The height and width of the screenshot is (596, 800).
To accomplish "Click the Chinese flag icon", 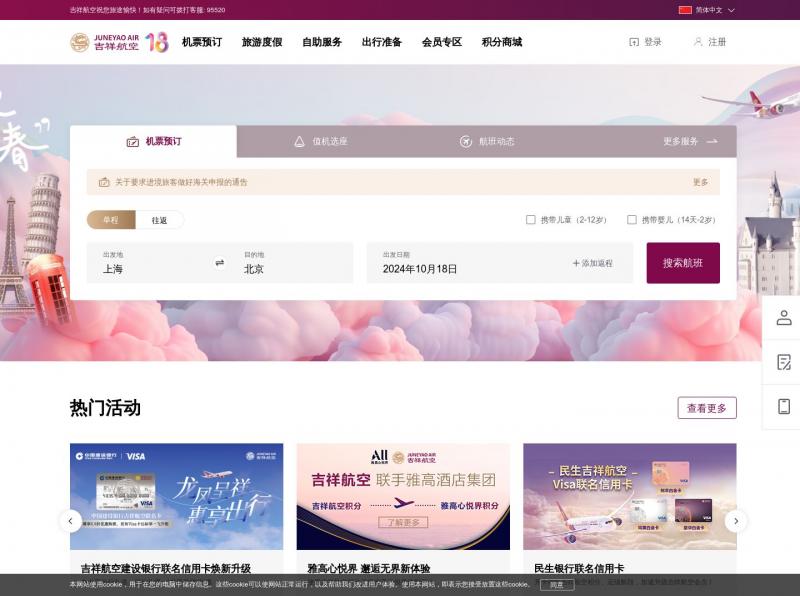I will click(685, 10).
